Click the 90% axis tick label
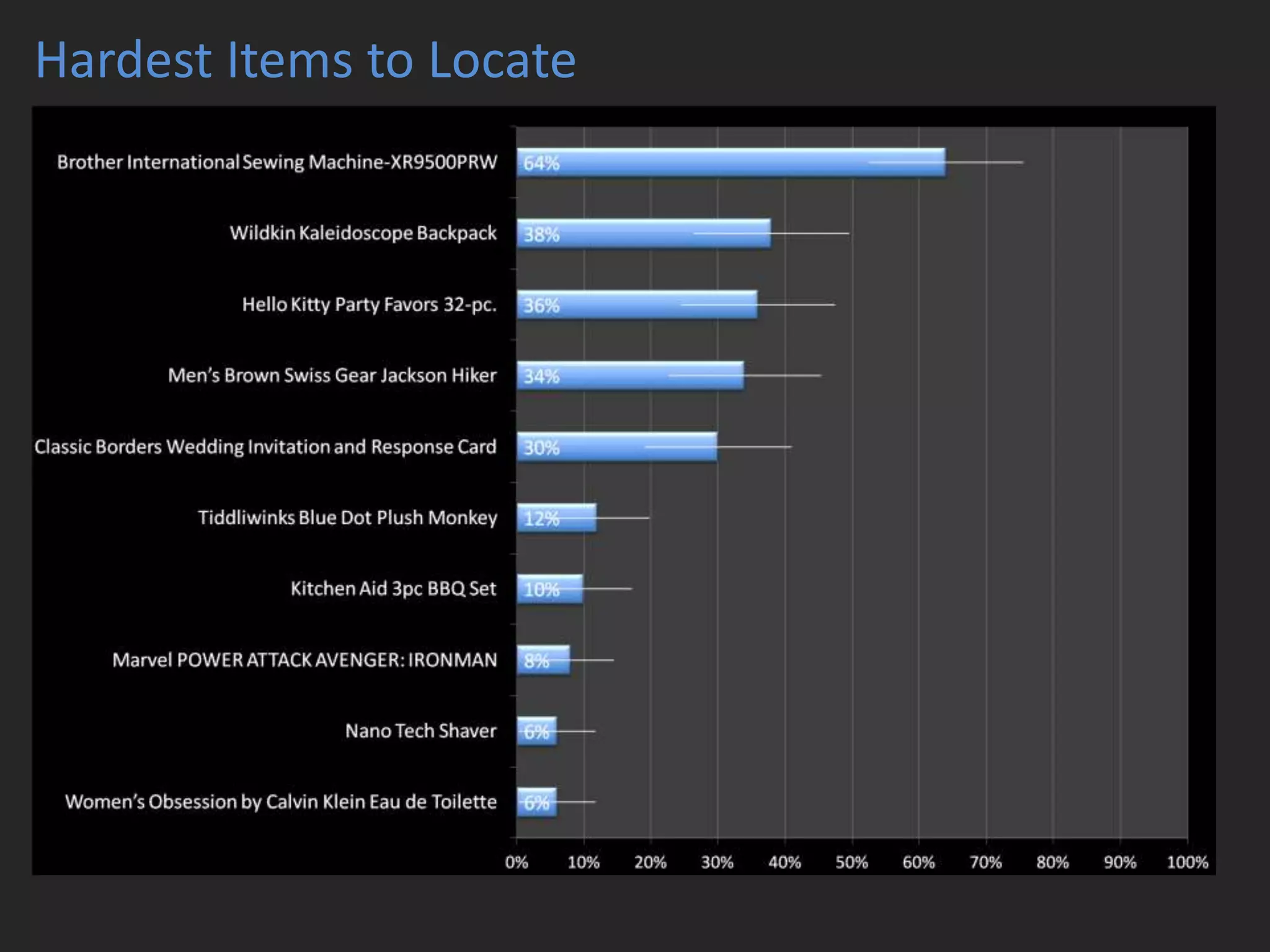 click(1120, 863)
